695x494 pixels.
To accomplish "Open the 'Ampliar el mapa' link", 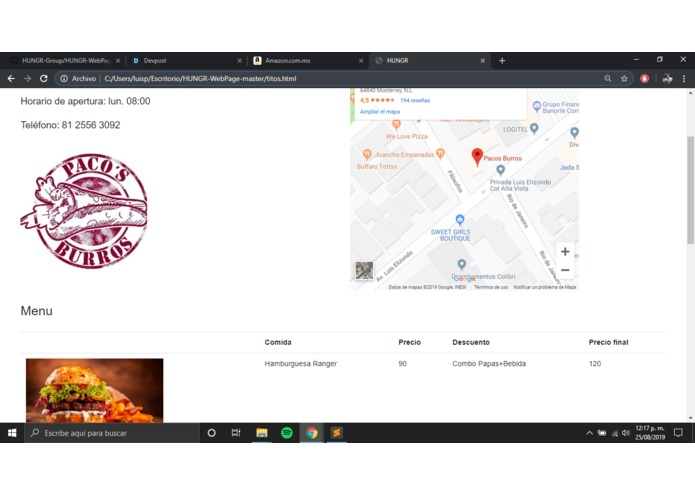I will [x=380, y=112].
